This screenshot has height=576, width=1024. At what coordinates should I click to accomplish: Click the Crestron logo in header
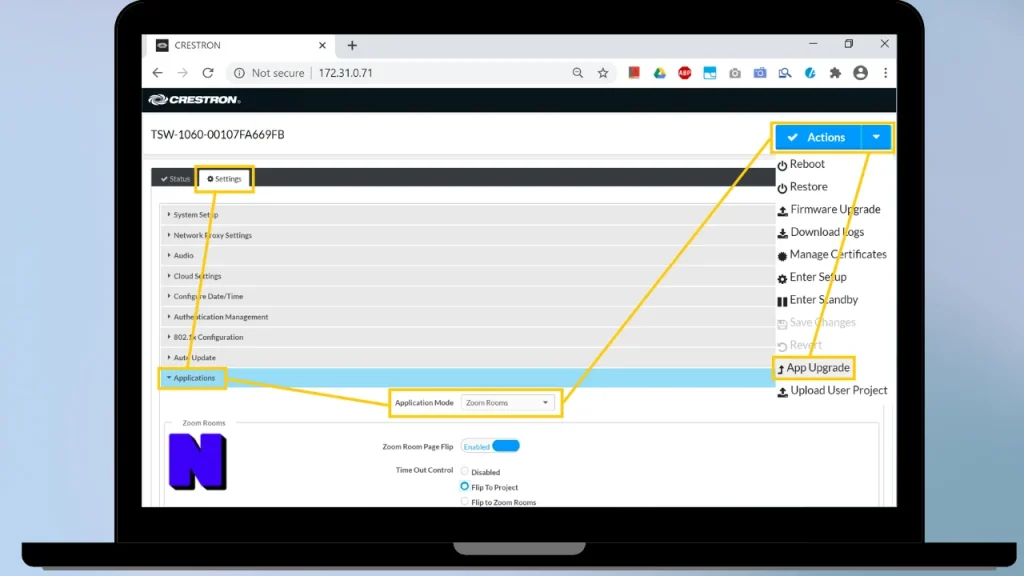tap(194, 99)
